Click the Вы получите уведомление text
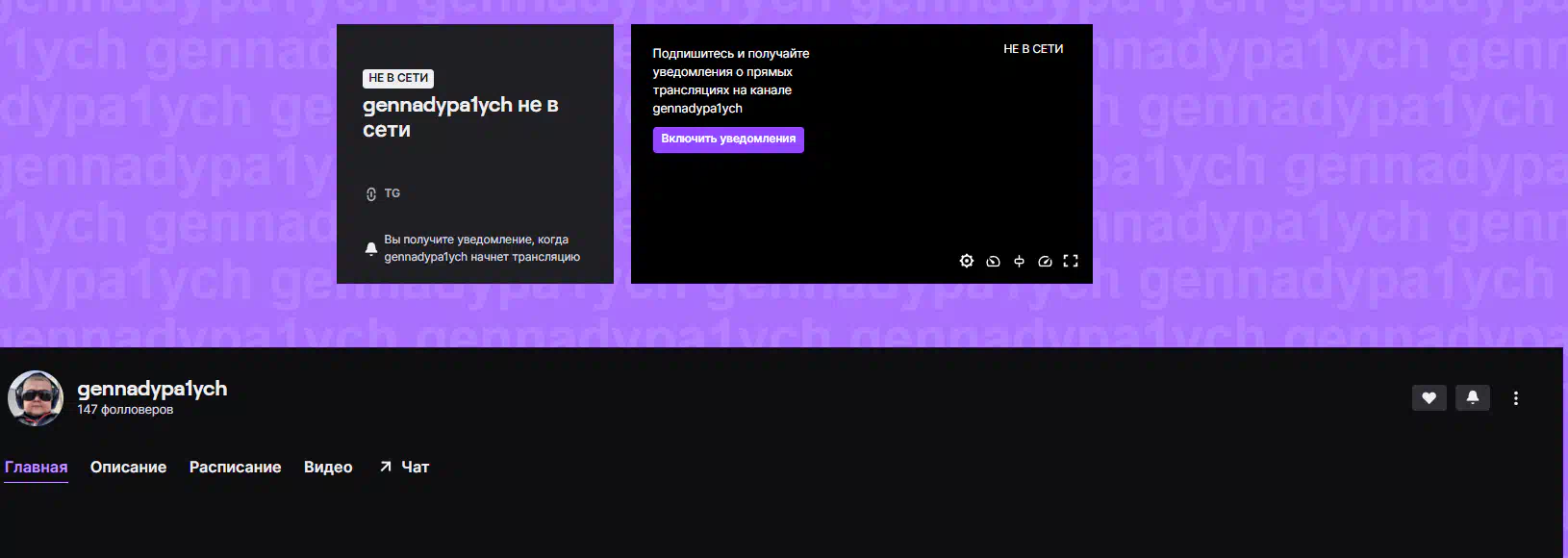Image resolution: width=1568 pixels, height=558 pixels. click(482, 248)
